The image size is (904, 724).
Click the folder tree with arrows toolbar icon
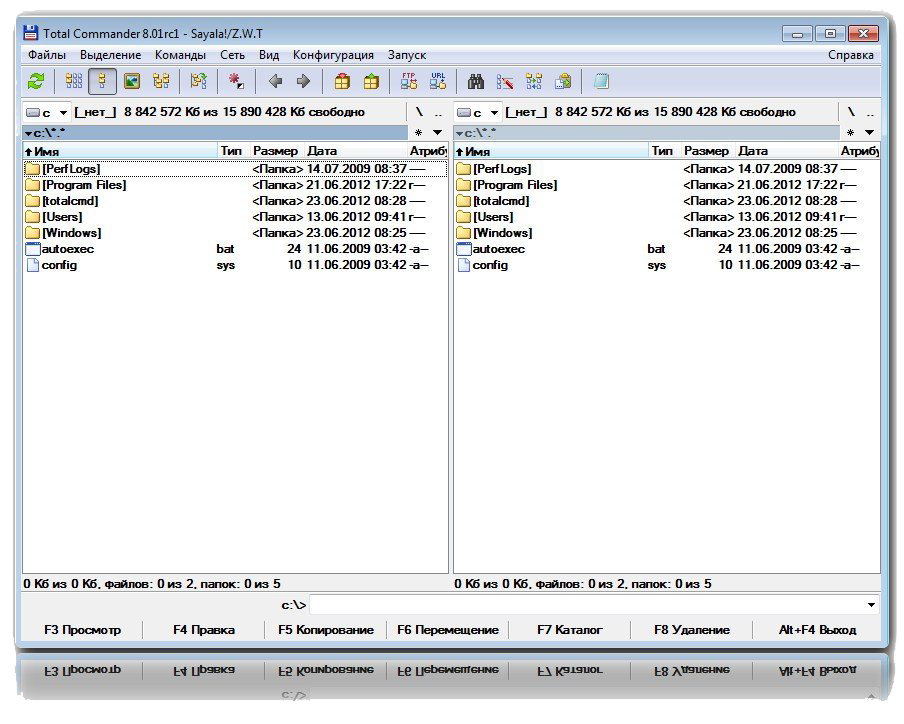point(198,81)
